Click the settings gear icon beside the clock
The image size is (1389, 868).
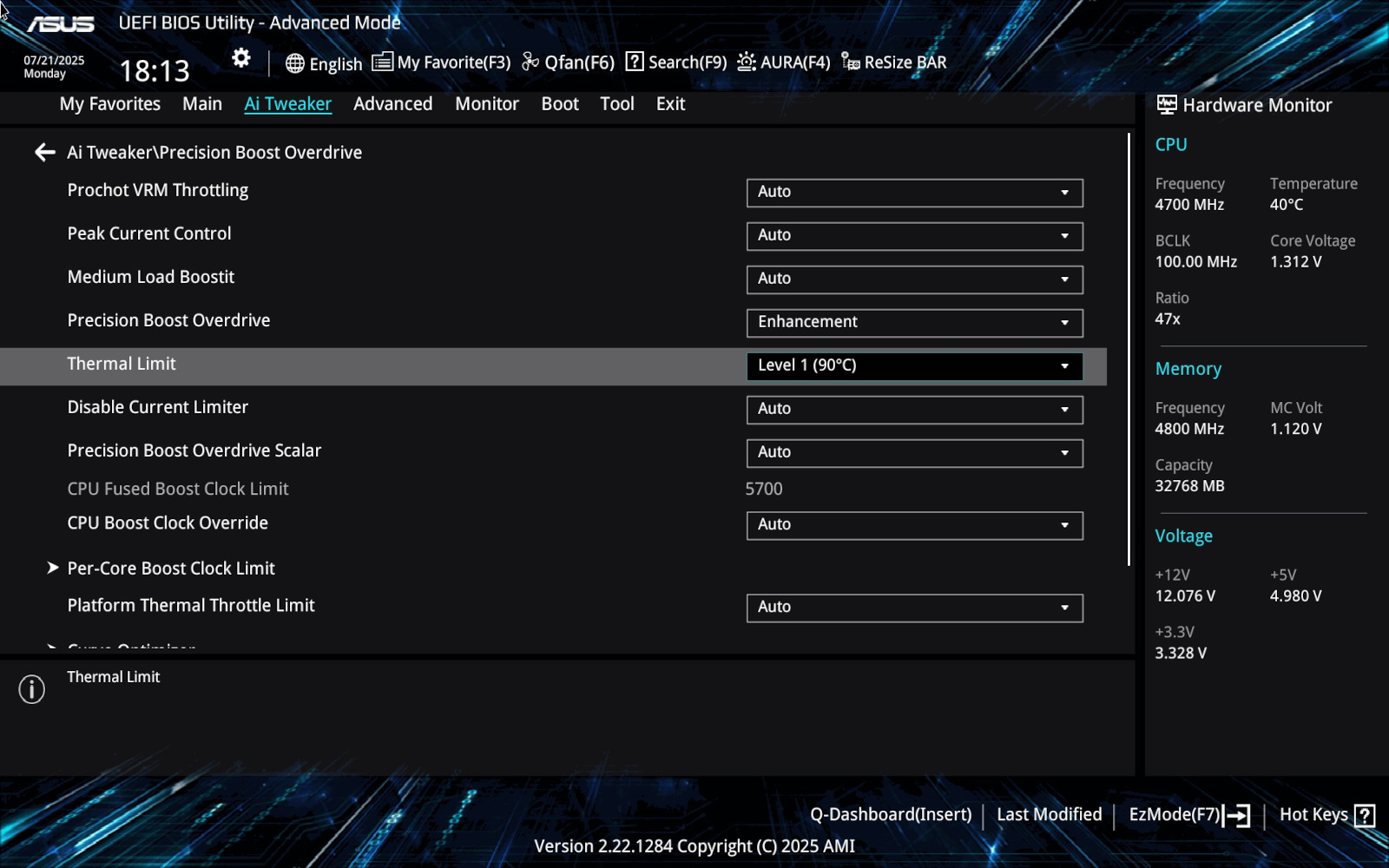tap(240, 58)
